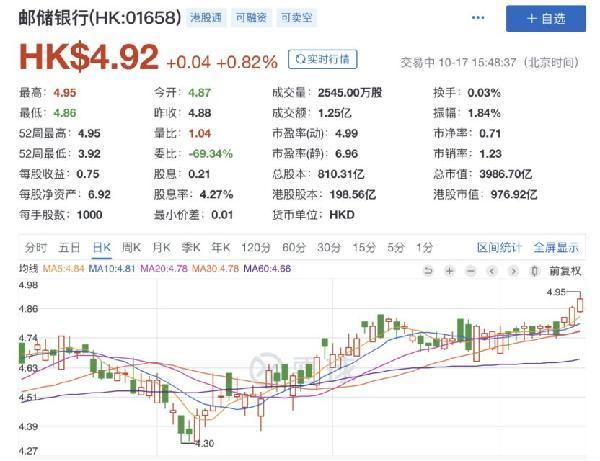Click the 邮储银行(HK:01658) stock title

(x=100, y=18)
